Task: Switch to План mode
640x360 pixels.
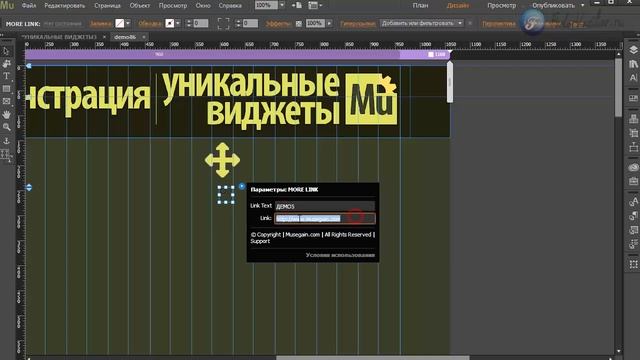Action: [420, 6]
